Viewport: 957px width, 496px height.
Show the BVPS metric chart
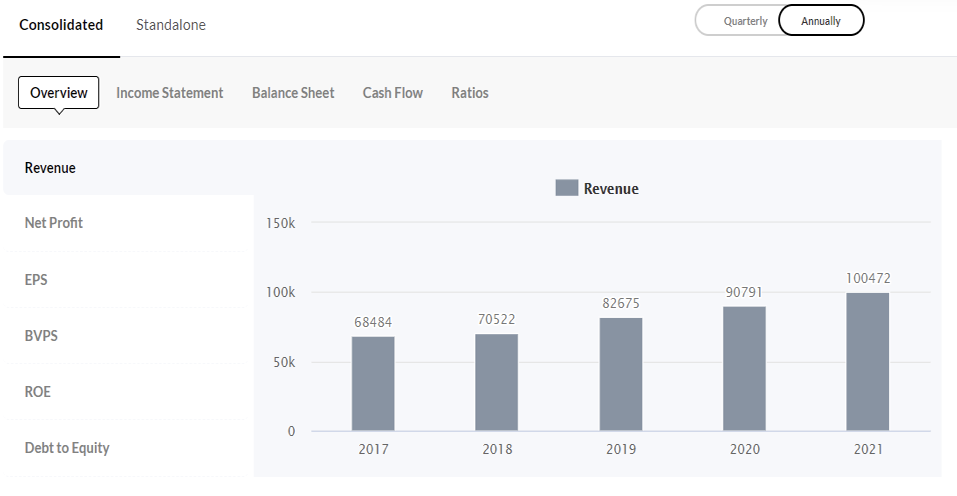(x=41, y=336)
